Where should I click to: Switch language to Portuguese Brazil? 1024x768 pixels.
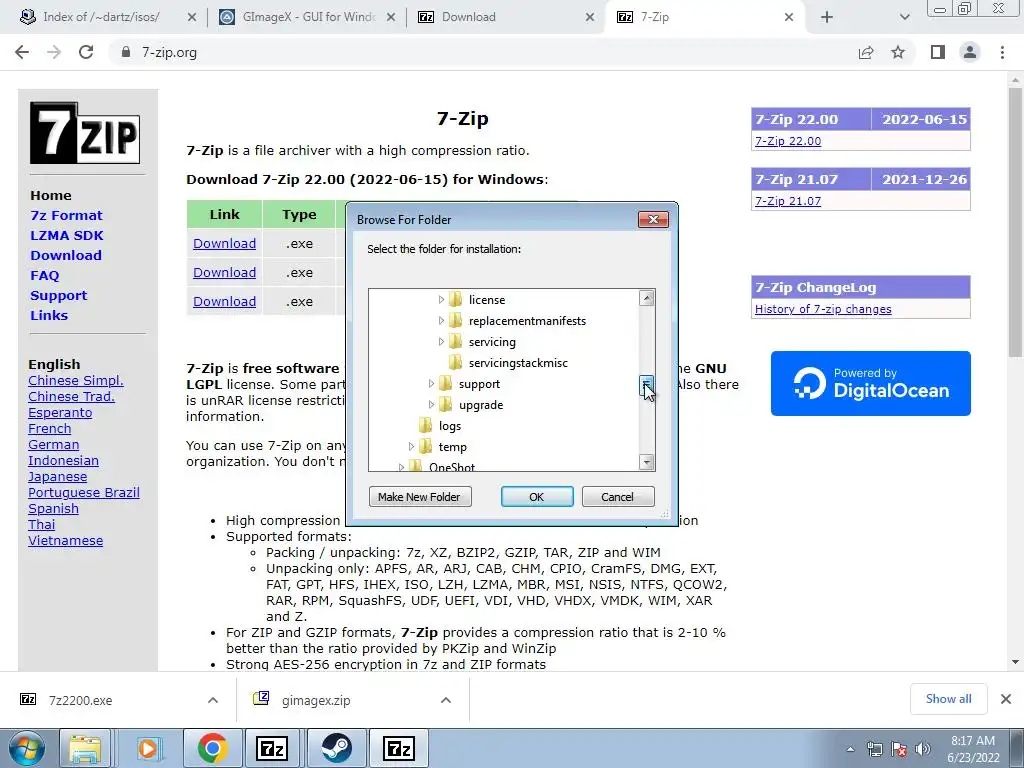pos(84,492)
